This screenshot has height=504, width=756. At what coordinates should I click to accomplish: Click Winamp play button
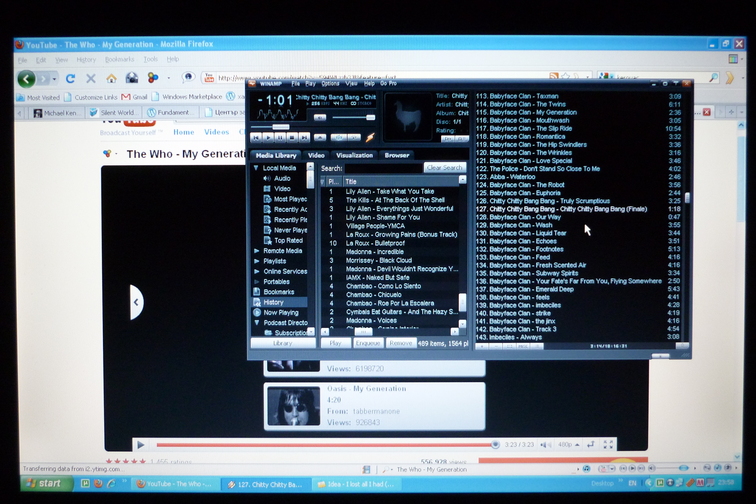click(268, 137)
